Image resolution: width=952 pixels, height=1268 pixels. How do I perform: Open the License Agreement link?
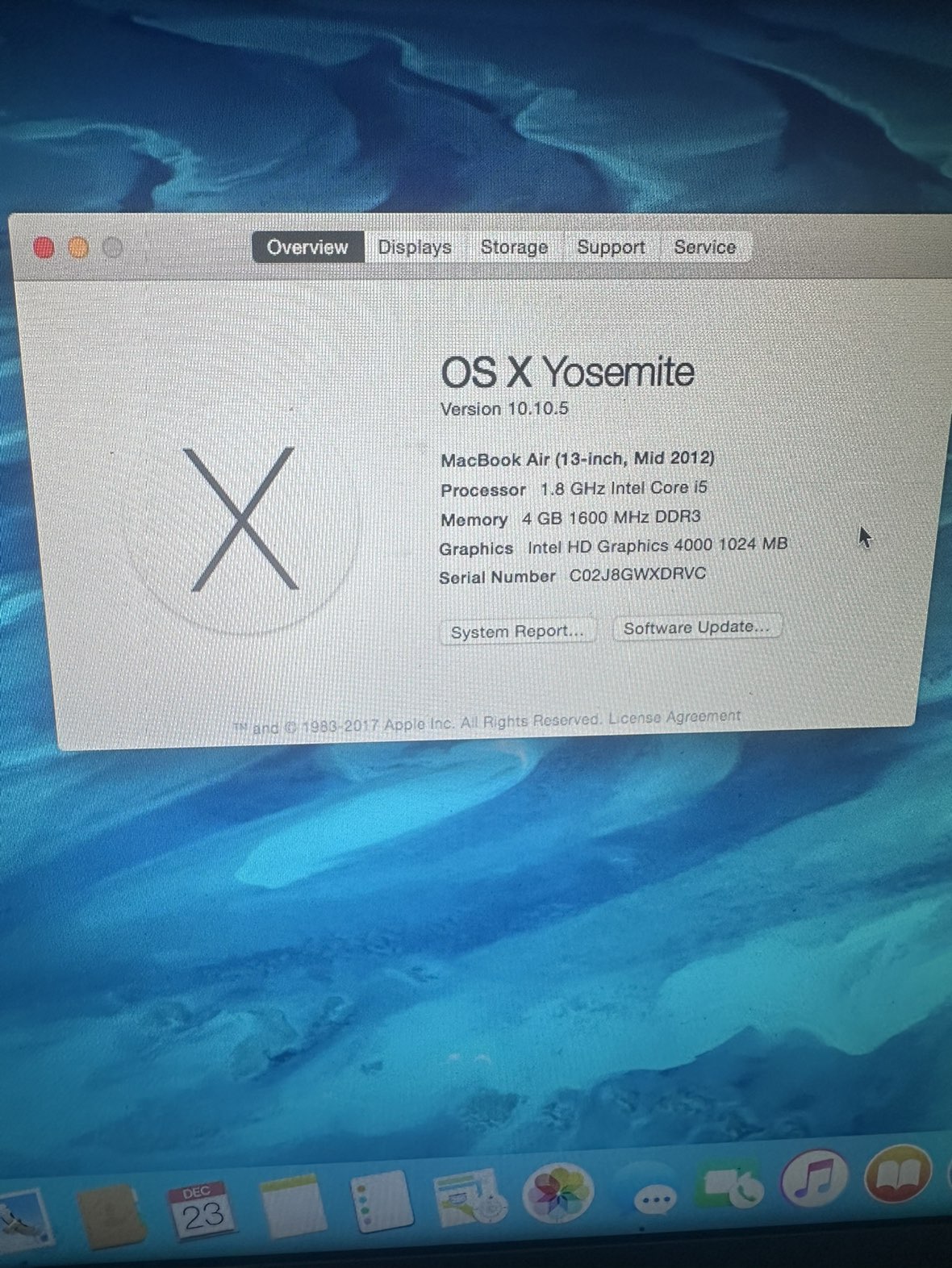674,716
